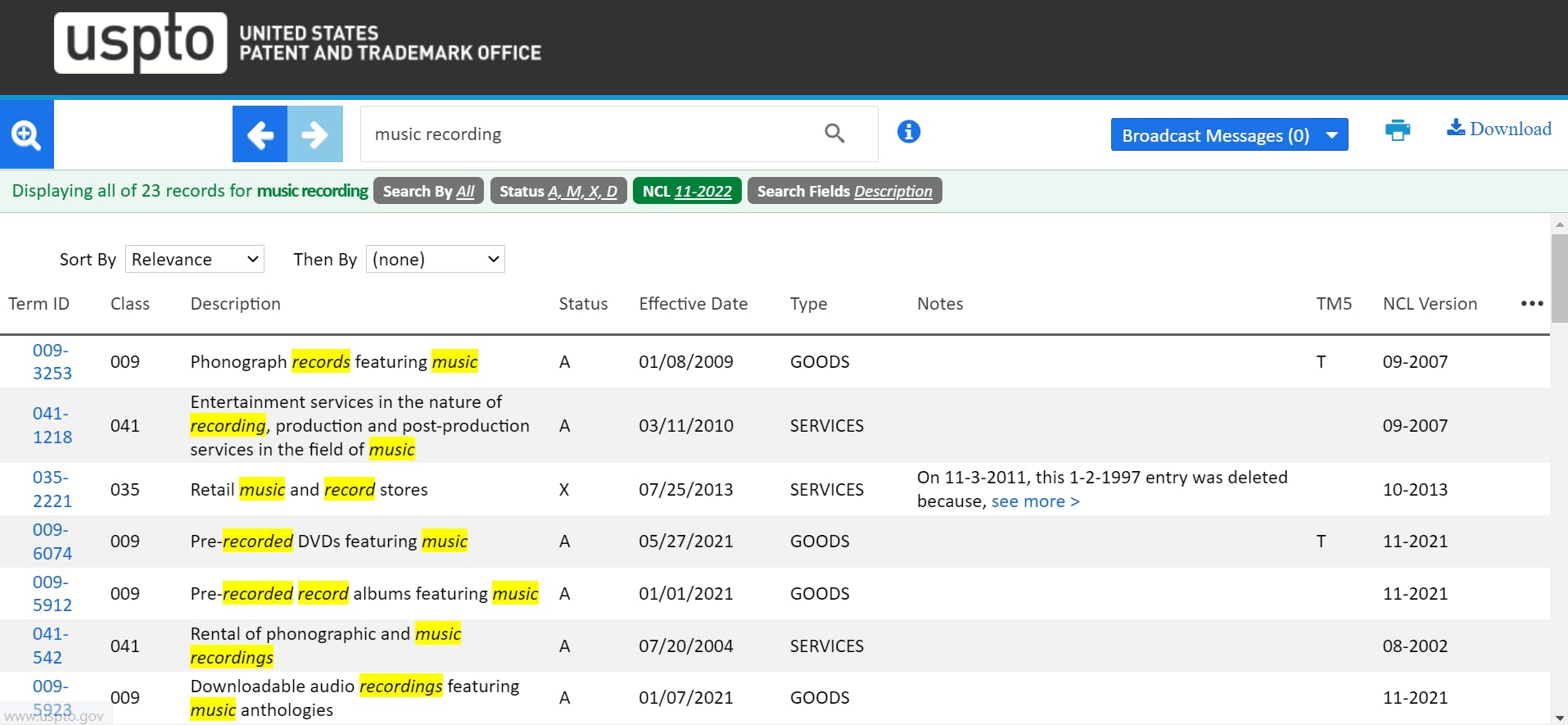
Task: Open the magnifier search panel icon
Action: [26, 134]
